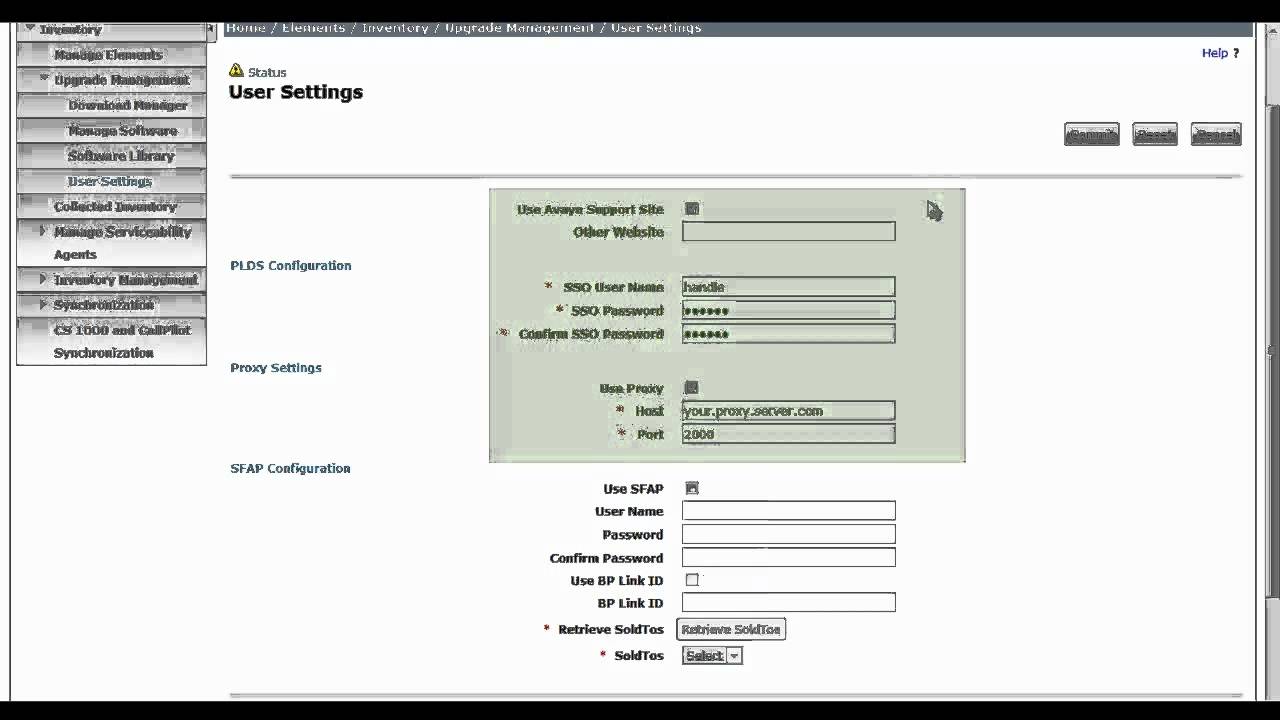Click the Help question mark icon
Image resolution: width=1280 pixels, height=720 pixels.
[1236, 53]
